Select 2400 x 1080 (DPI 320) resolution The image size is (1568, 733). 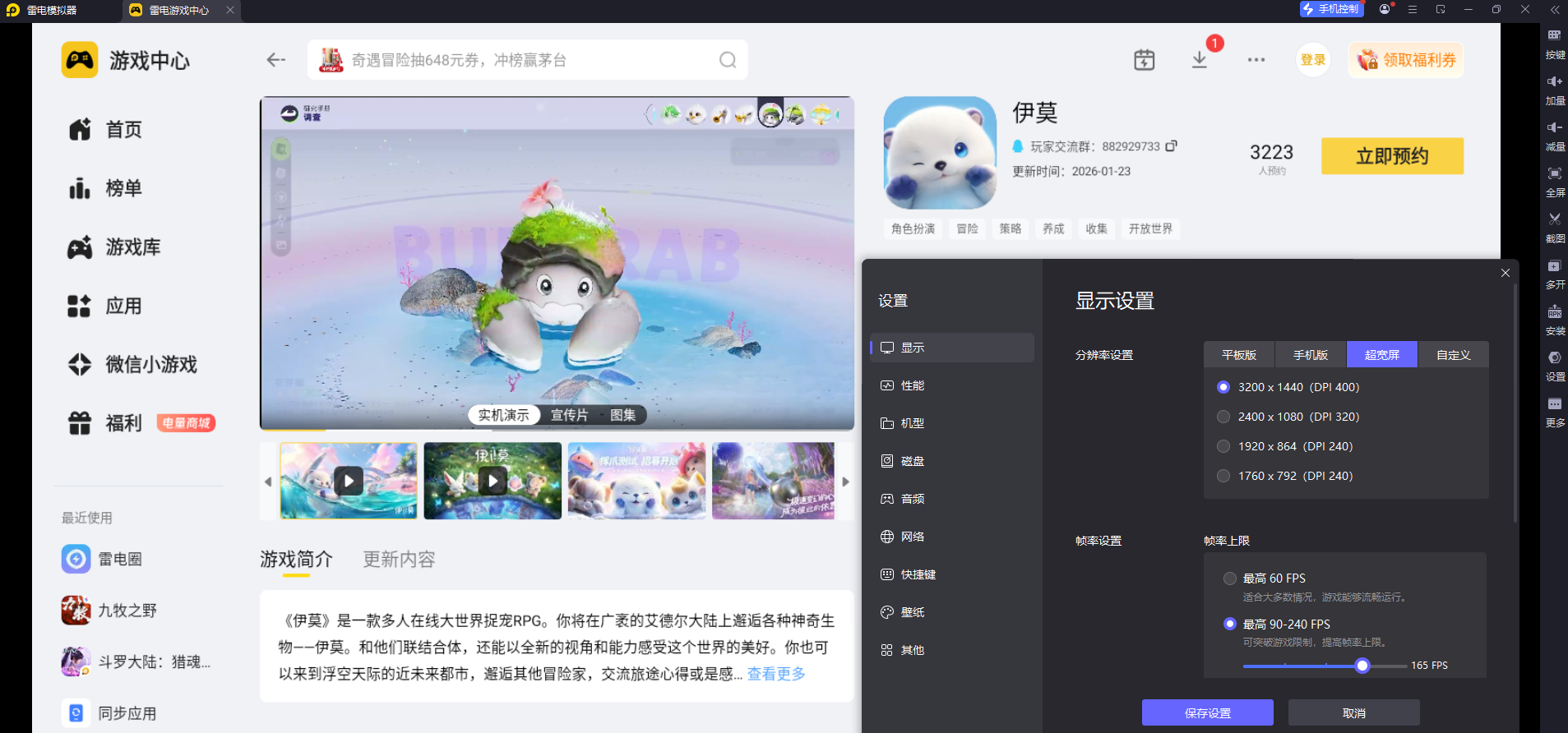1223,417
